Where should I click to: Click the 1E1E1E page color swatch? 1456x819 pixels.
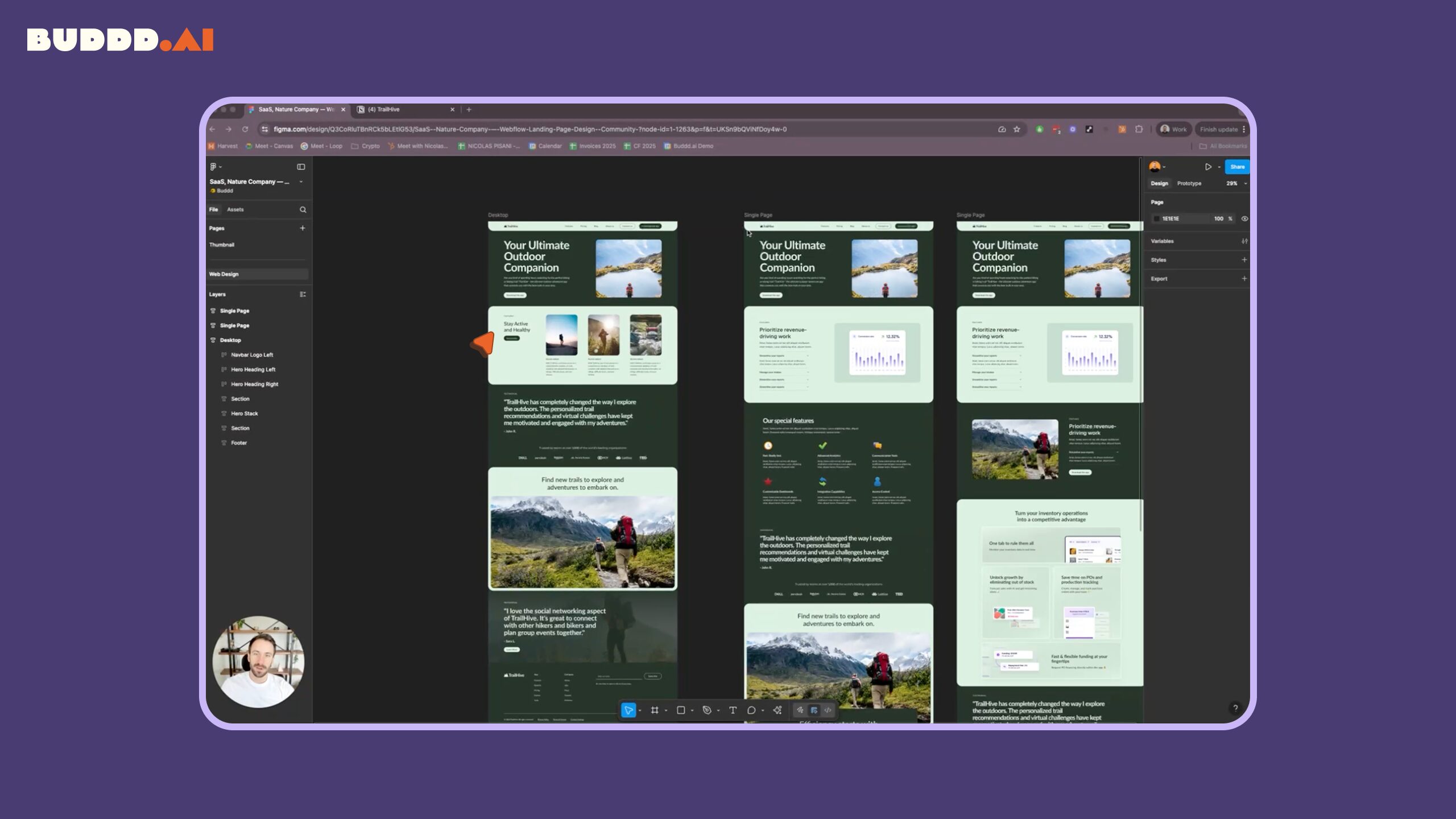[1156, 218]
